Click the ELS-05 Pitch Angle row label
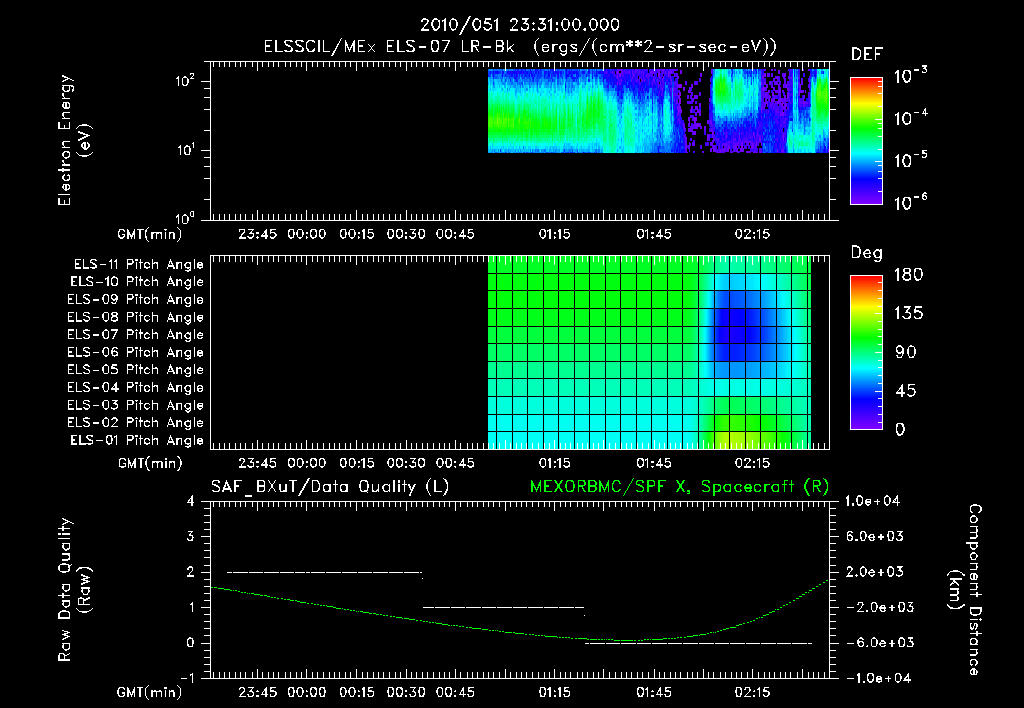The width and height of the screenshot is (1024, 708). (x=136, y=370)
